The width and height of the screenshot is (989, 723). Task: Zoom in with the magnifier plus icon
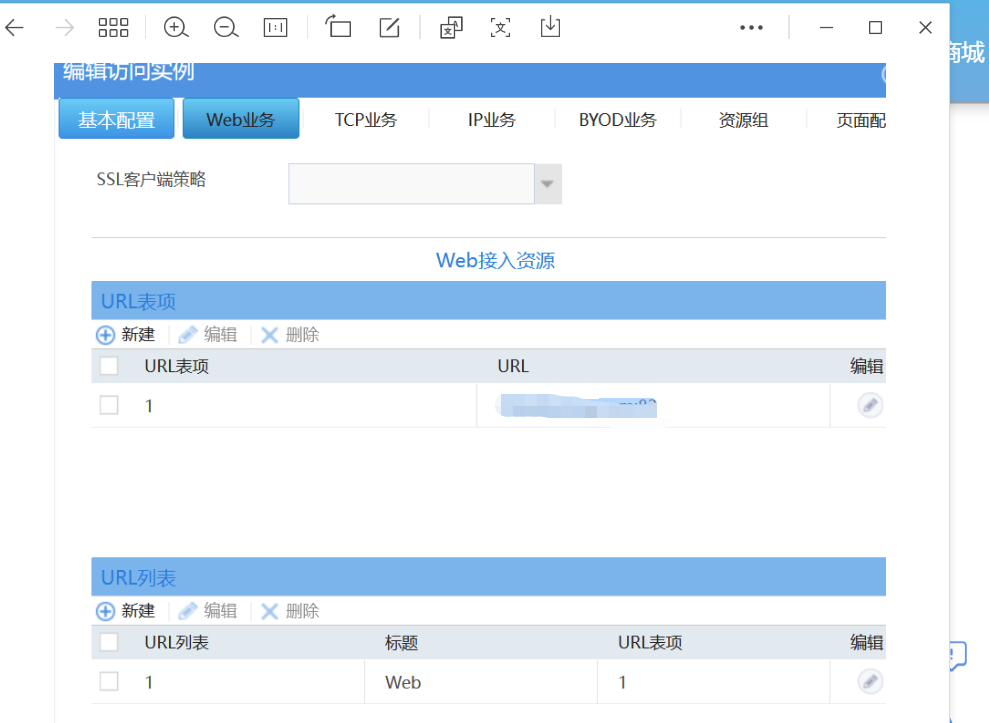tap(176, 28)
